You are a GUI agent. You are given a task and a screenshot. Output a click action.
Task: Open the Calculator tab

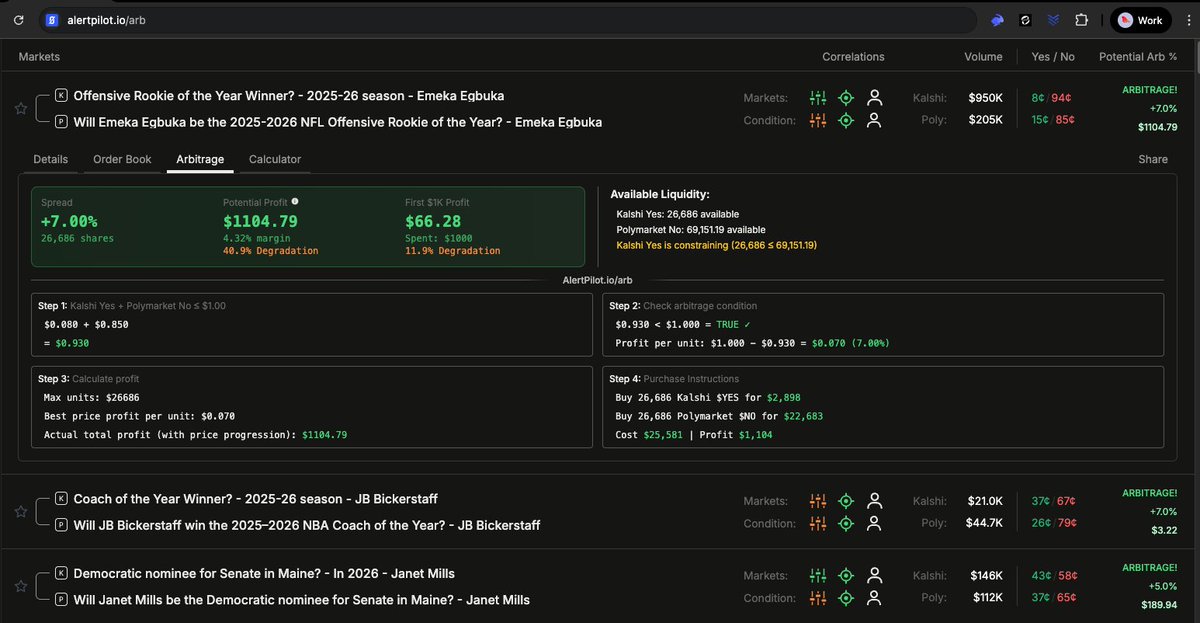click(x=275, y=159)
